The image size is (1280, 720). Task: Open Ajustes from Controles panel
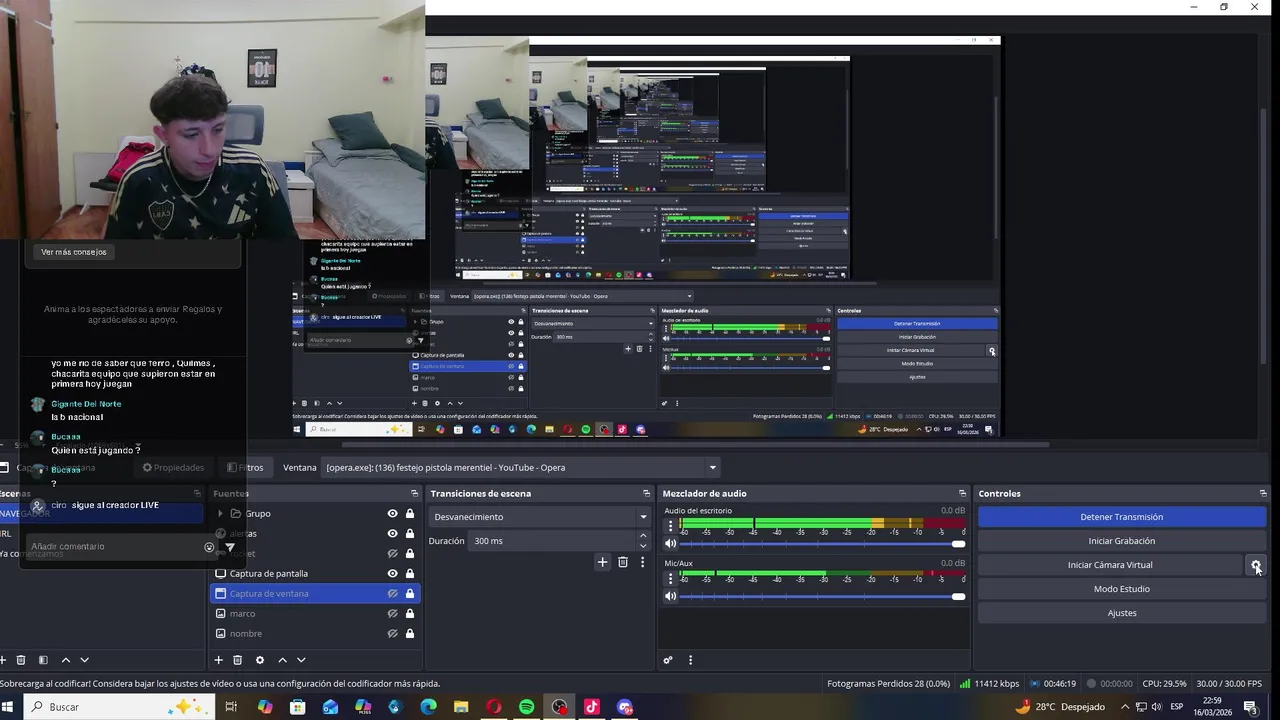1122,613
